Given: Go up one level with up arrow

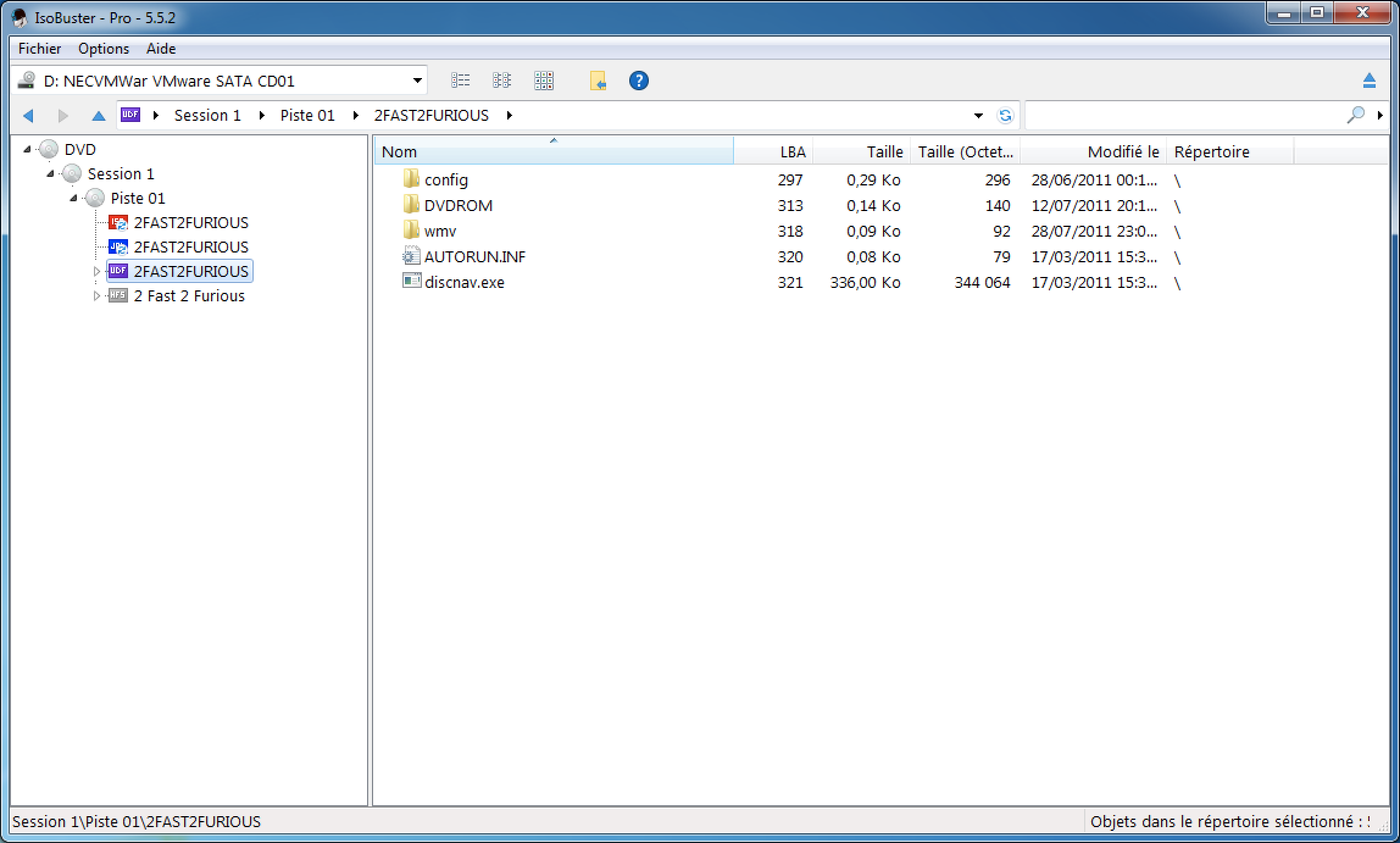Looking at the screenshot, I should pyautogui.click(x=98, y=115).
